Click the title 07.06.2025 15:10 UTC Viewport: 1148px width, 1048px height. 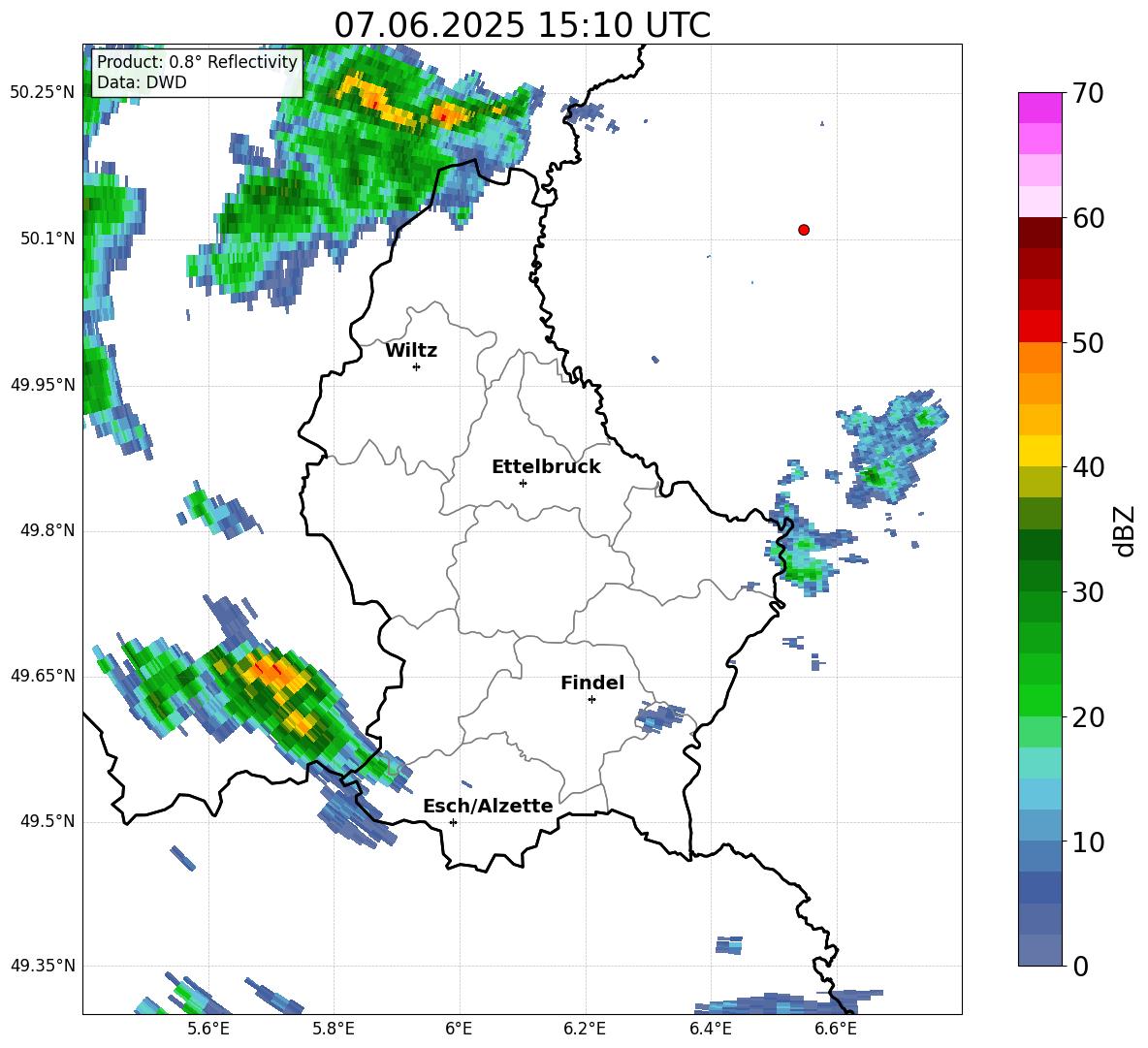point(522,25)
